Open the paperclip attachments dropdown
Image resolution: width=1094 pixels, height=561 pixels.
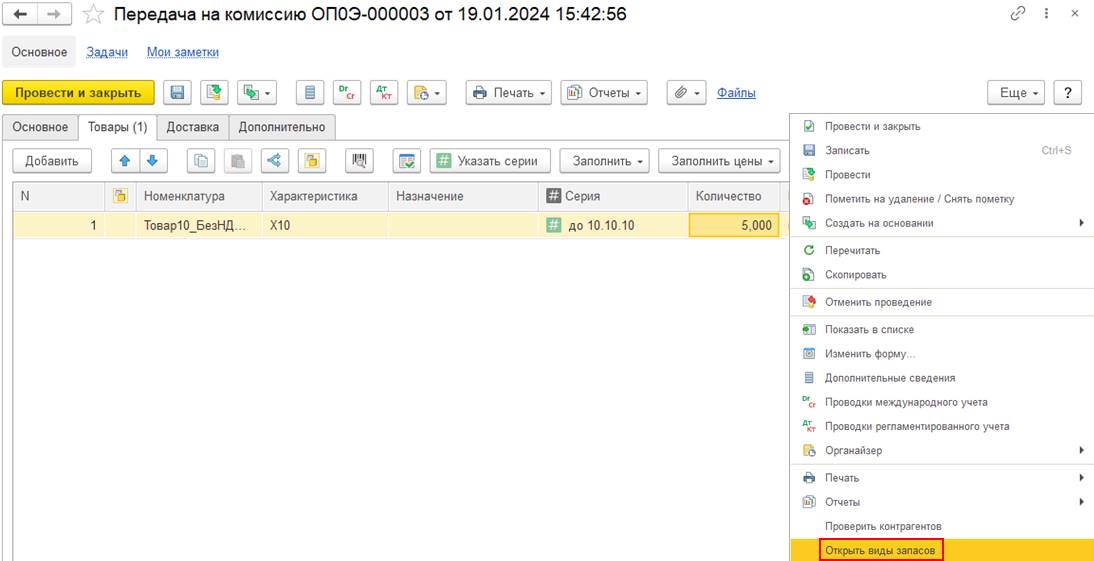click(687, 93)
